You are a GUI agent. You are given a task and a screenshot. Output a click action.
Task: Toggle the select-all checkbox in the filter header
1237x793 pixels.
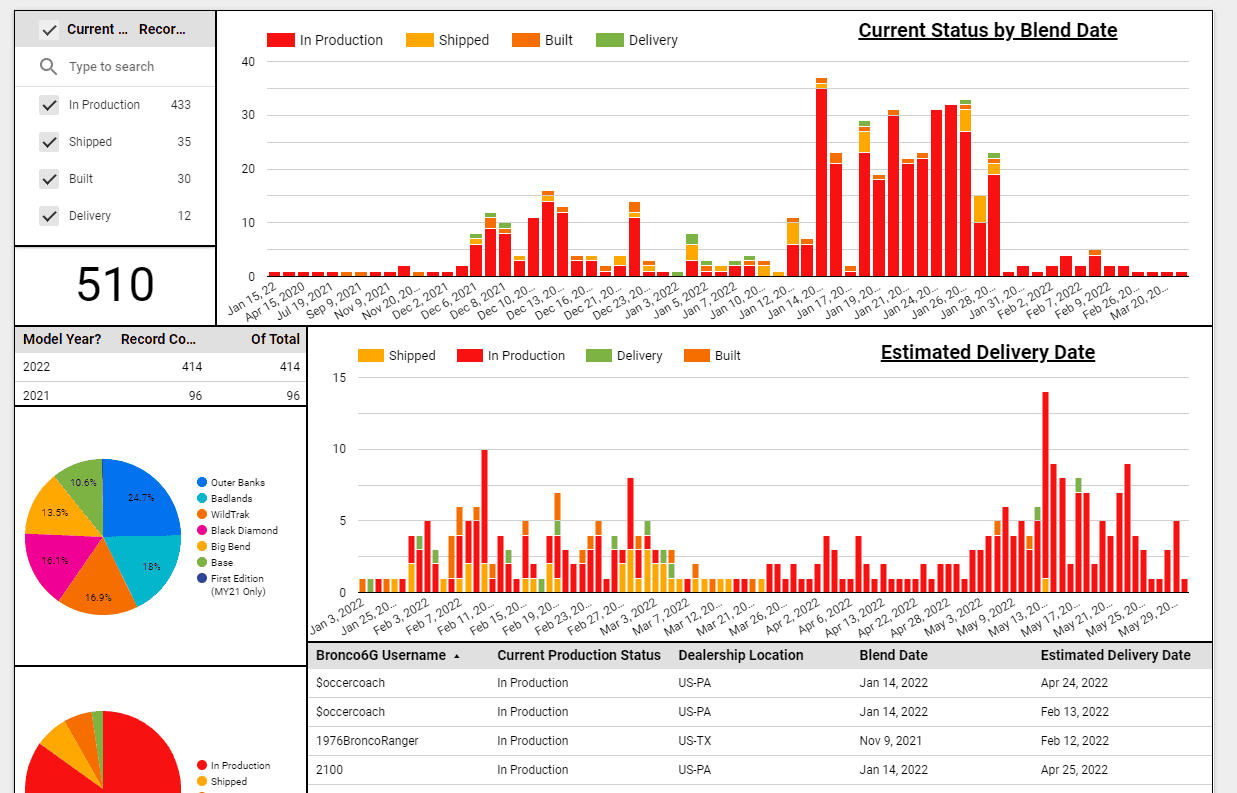[49, 30]
